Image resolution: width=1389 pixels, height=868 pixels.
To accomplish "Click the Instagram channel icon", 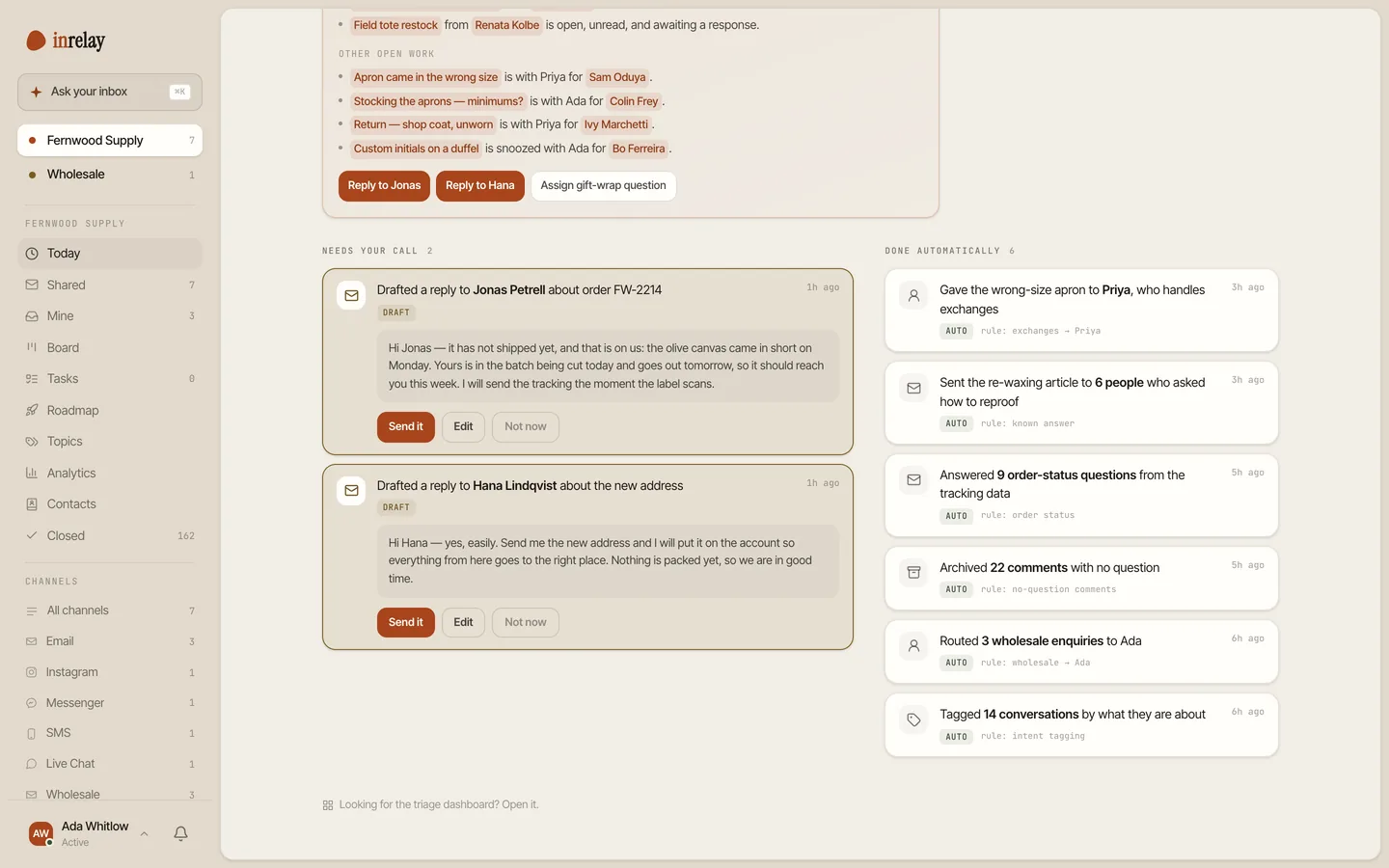I will point(32,672).
